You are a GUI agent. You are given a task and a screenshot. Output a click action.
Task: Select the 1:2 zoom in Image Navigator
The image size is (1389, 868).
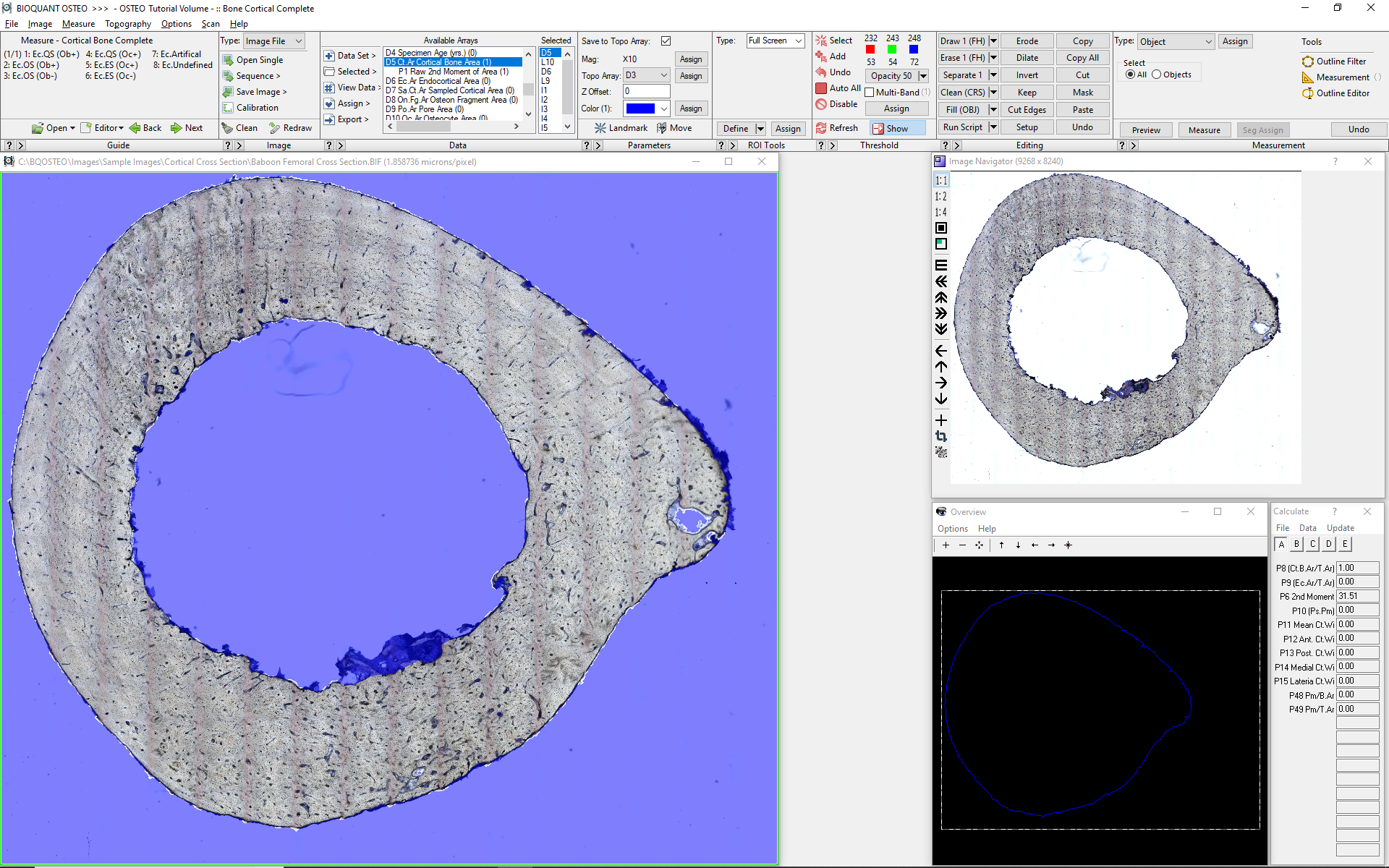[940, 196]
